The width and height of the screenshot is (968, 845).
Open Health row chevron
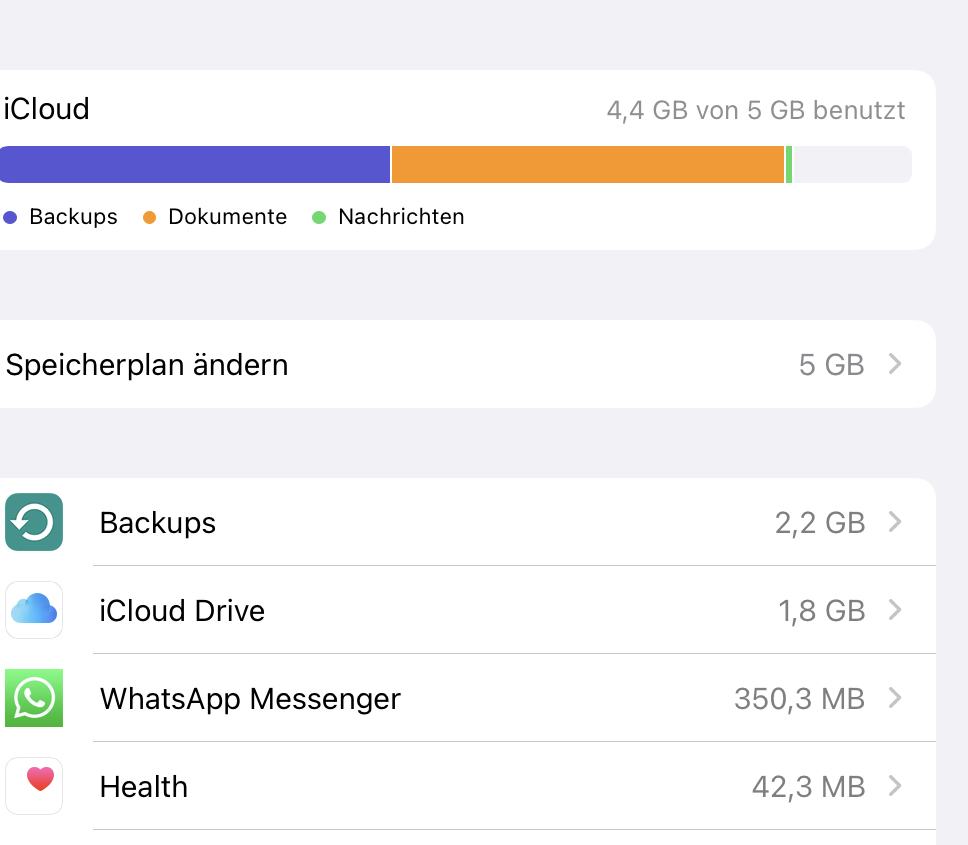click(x=895, y=786)
